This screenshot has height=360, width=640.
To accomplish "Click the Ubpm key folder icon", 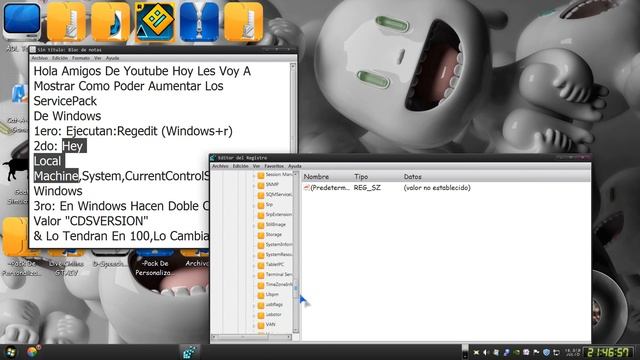I will (261, 295).
